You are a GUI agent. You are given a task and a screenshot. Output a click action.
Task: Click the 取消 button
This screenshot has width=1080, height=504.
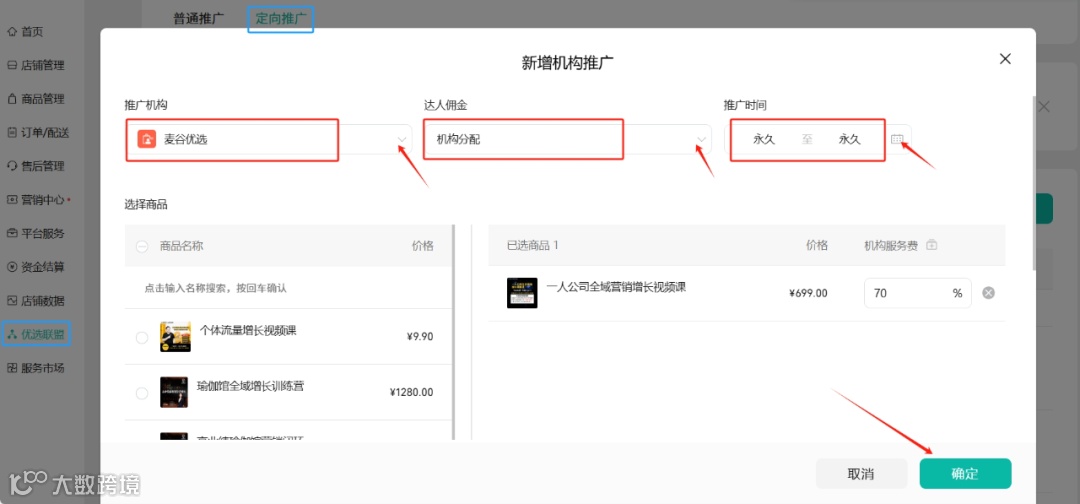tap(861, 474)
